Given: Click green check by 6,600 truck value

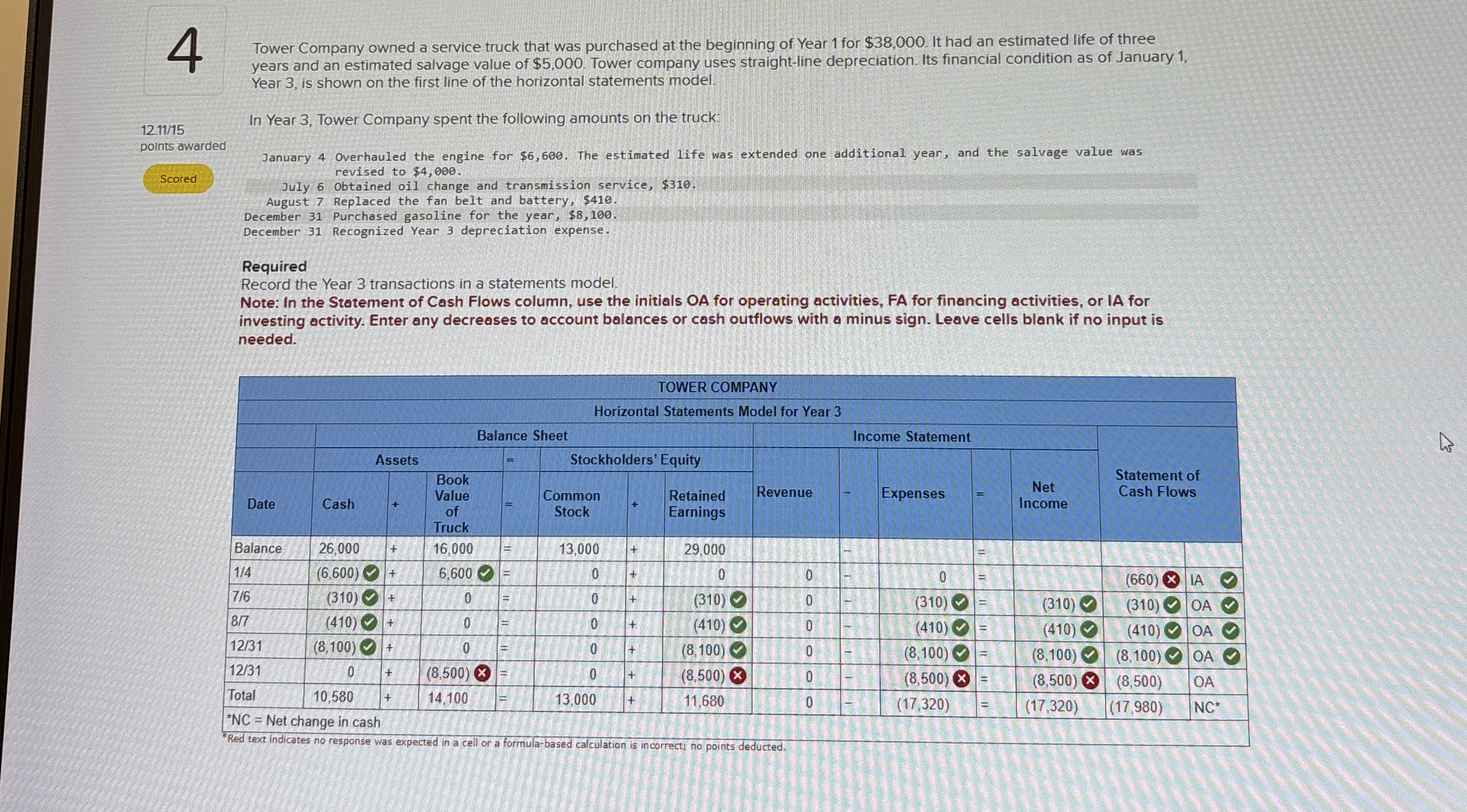Looking at the screenshot, I should 486,573.
